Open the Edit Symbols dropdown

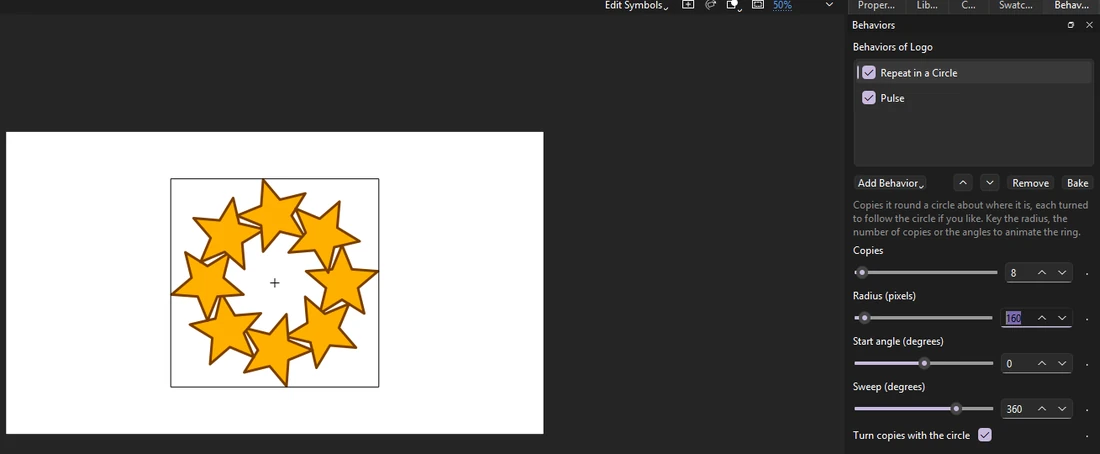[636, 6]
